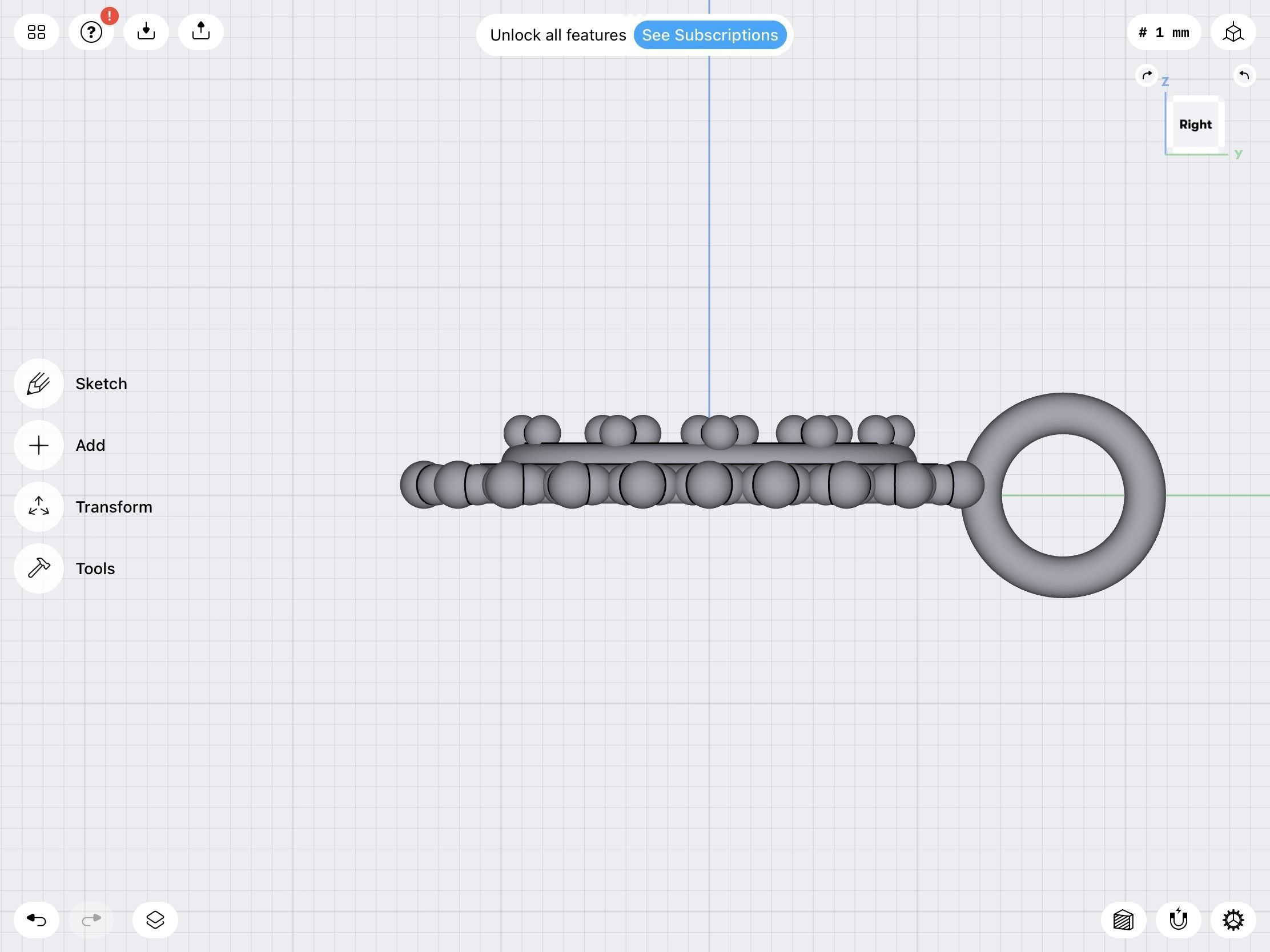Rotate view with right curved arrow
The height and width of the screenshot is (952, 1270).
pos(1244,75)
